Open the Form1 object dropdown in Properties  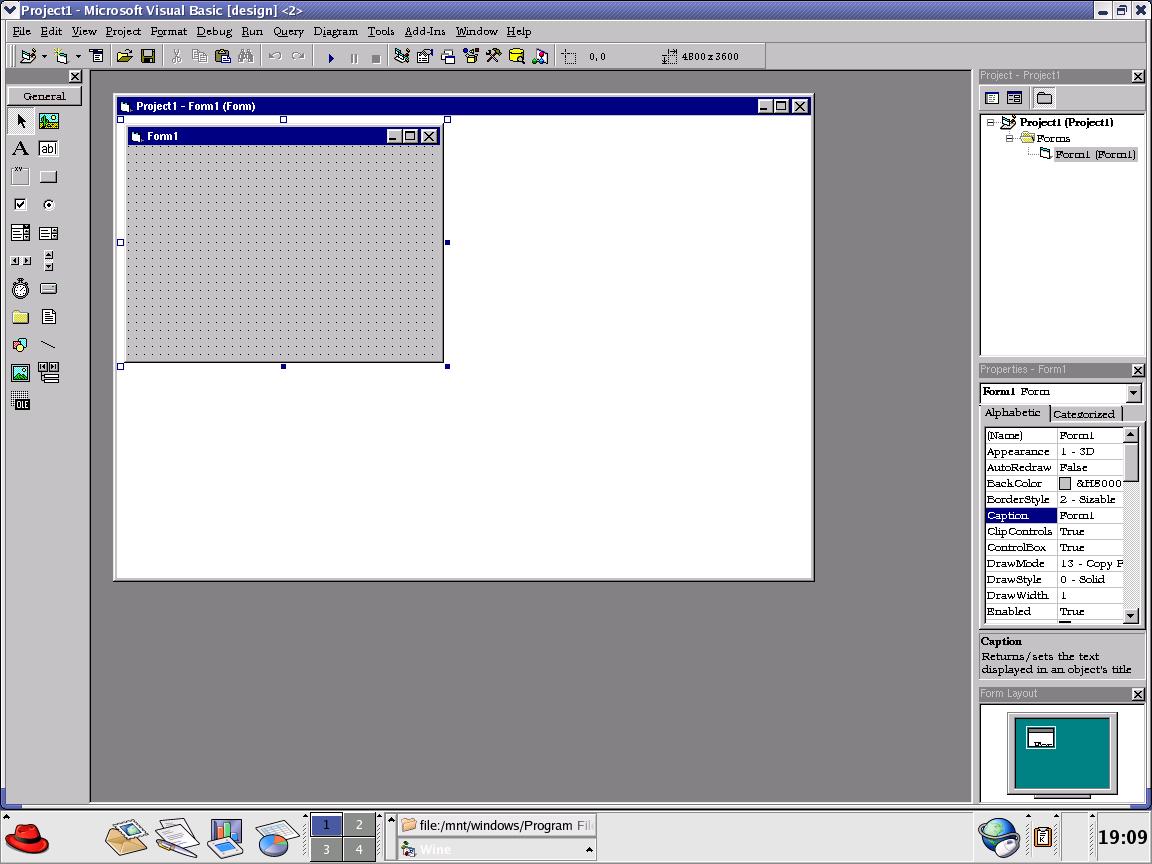click(x=1133, y=393)
